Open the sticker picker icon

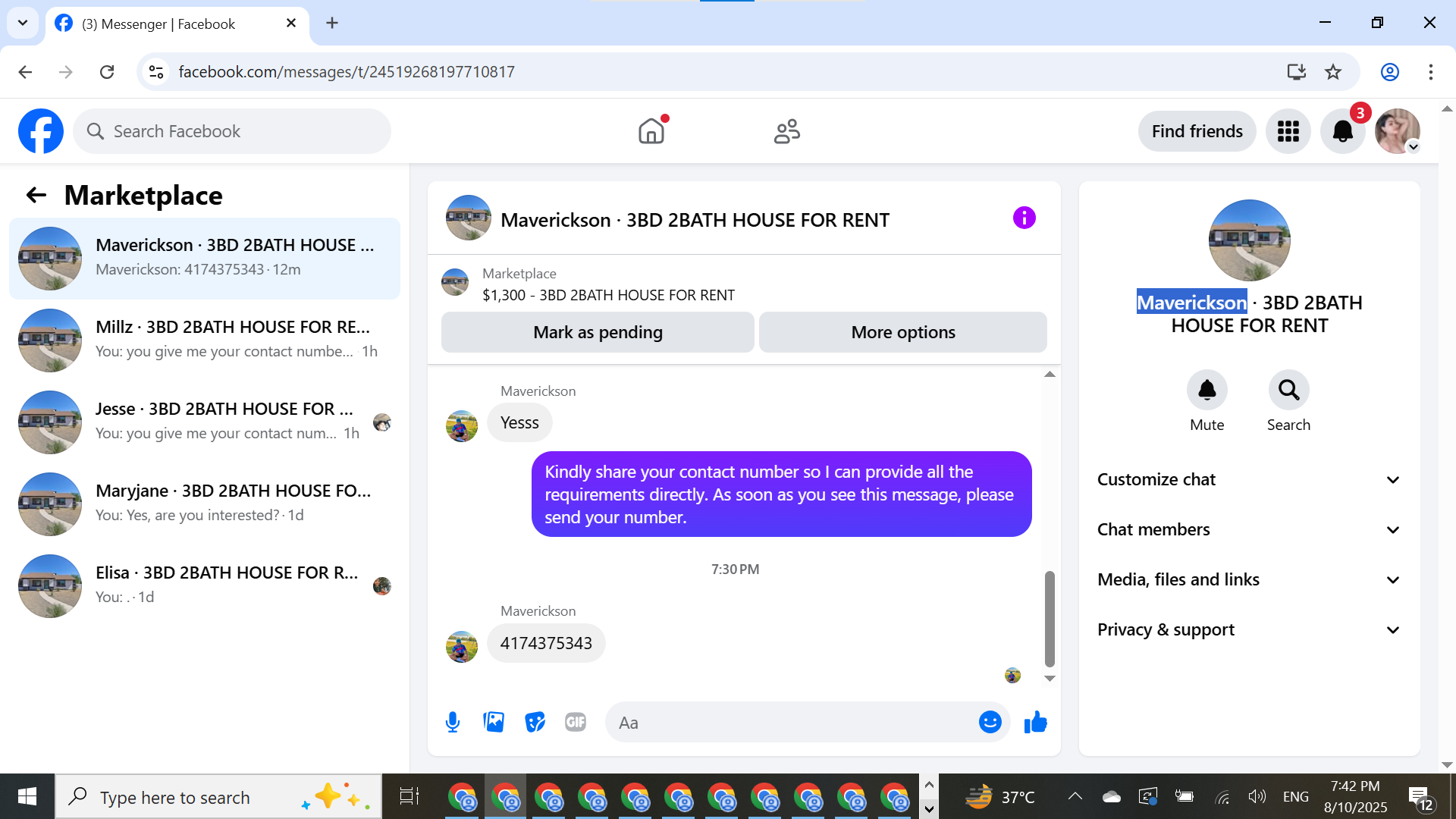click(535, 722)
